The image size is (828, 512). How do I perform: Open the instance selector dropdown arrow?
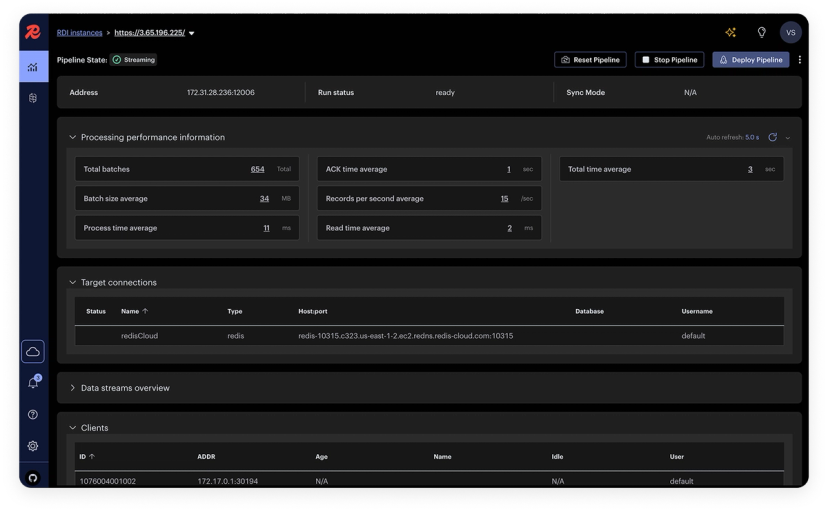192,33
